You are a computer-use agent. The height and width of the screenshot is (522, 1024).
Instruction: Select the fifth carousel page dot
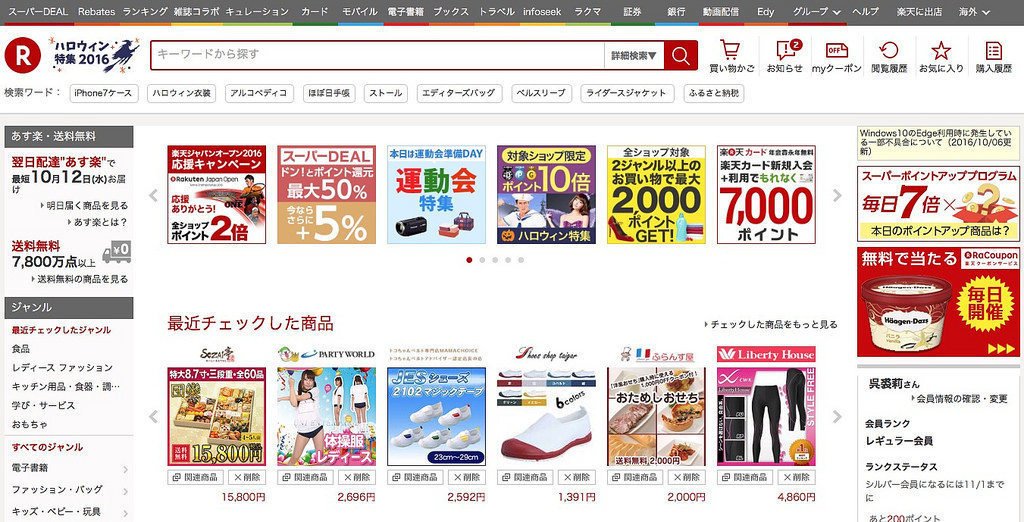pos(521,260)
